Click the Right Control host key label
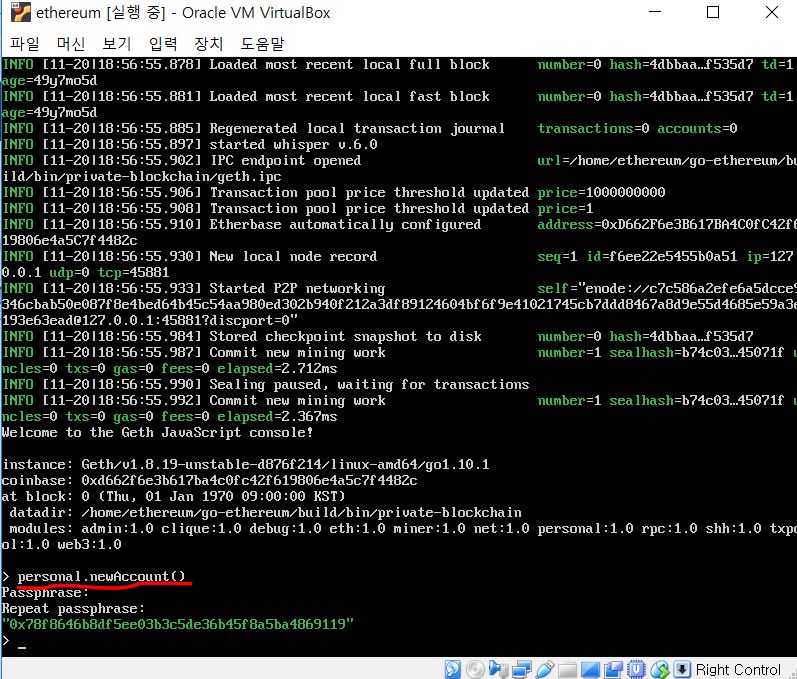The width and height of the screenshot is (797, 679). (738, 669)
